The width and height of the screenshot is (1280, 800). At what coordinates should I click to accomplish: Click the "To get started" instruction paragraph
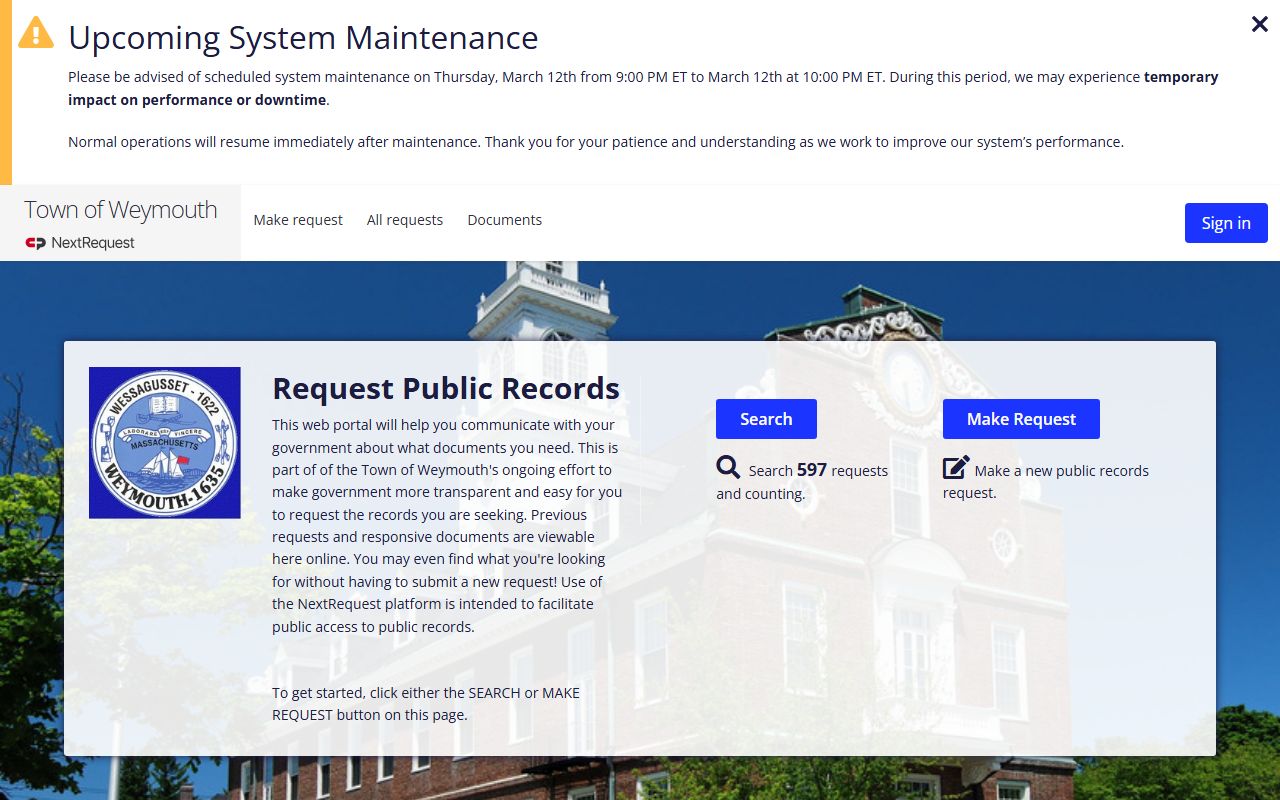coord(426,704)
